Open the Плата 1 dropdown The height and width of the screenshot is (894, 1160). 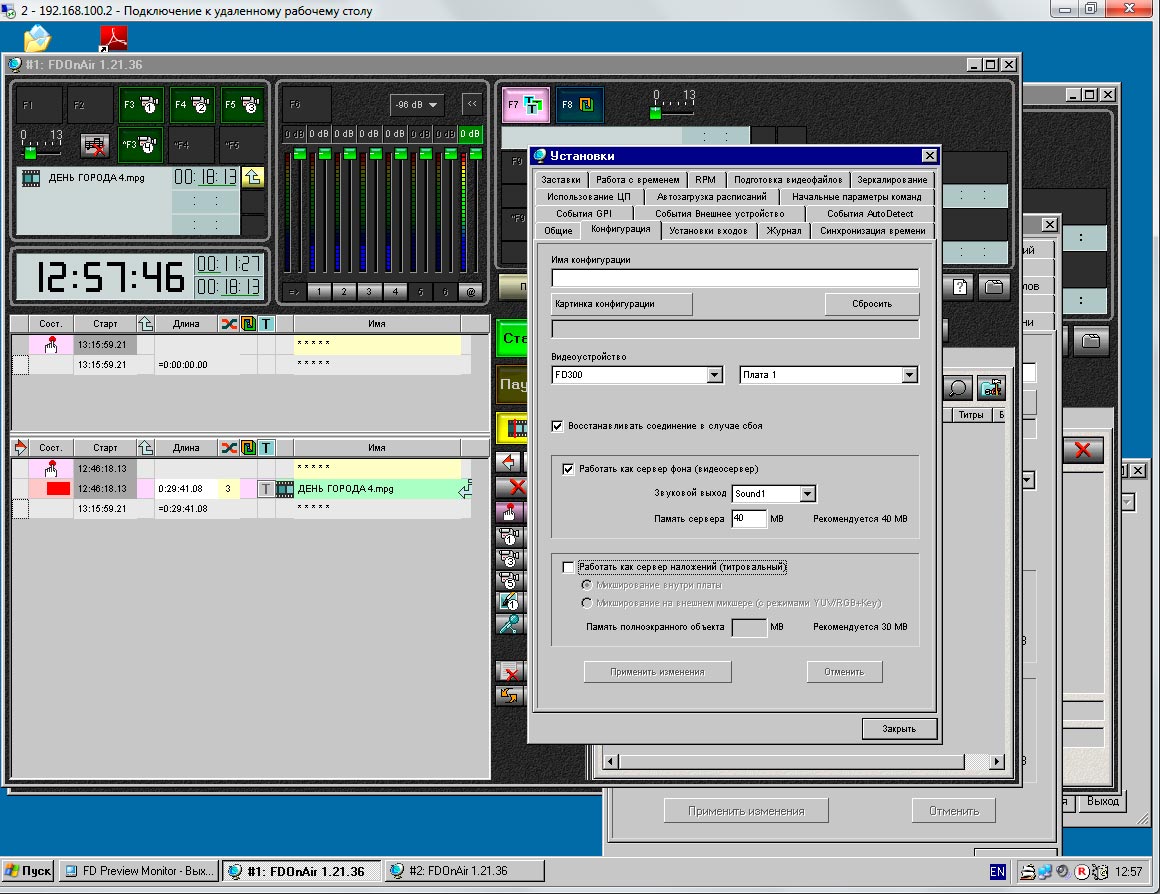point(909,375)
